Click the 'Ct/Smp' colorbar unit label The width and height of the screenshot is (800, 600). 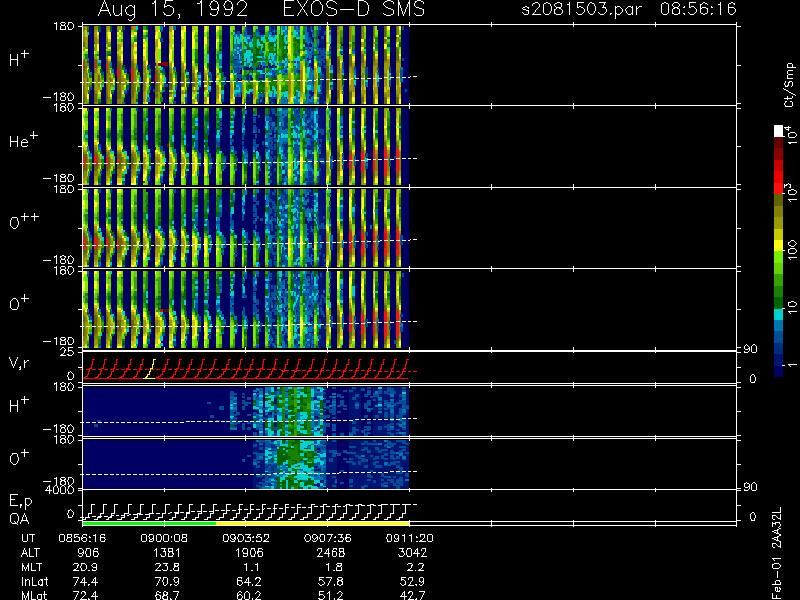789,85
